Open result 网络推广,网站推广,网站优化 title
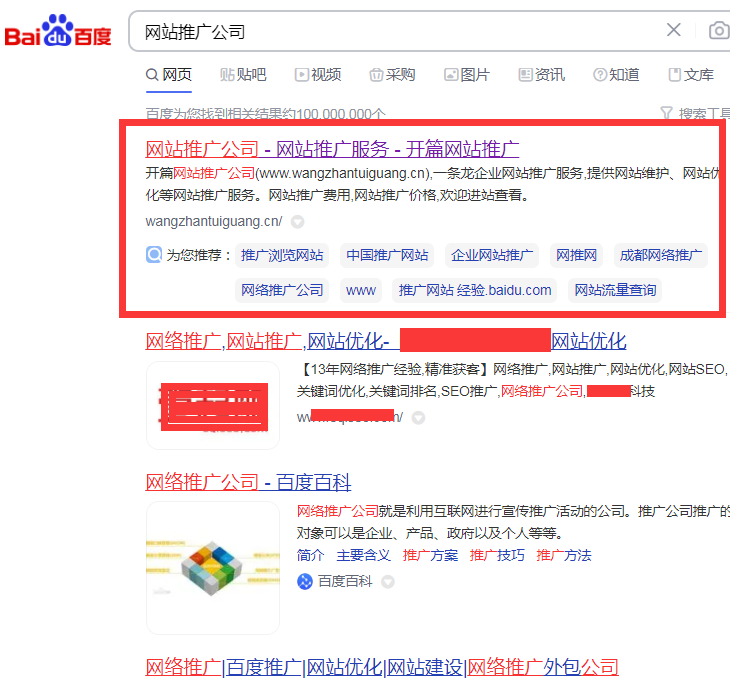The image size is (730, 681). [385, 341]
